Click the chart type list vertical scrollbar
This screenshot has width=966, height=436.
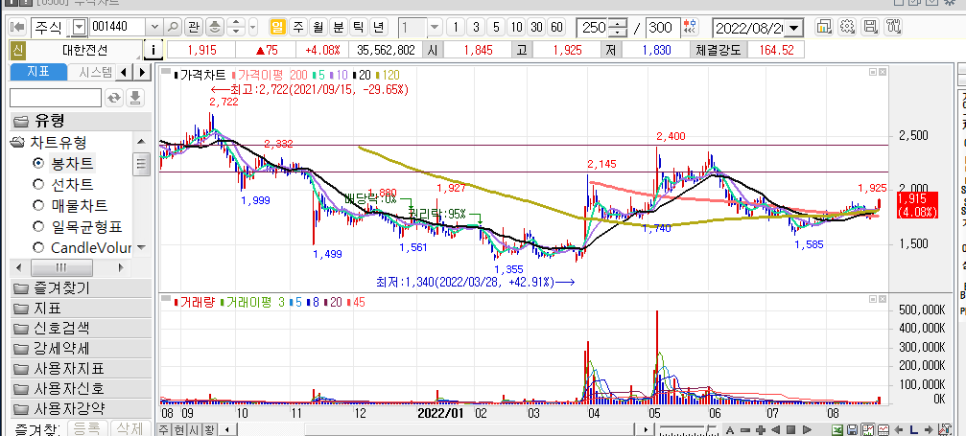(142, 195)
